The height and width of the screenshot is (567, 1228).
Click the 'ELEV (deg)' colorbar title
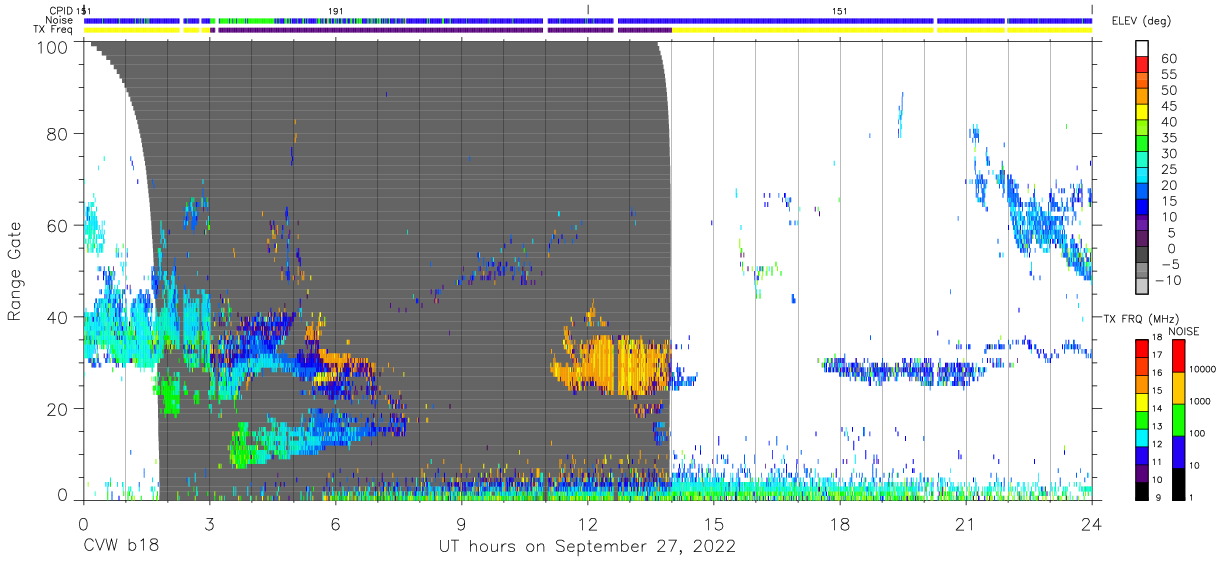[1143, 21]
